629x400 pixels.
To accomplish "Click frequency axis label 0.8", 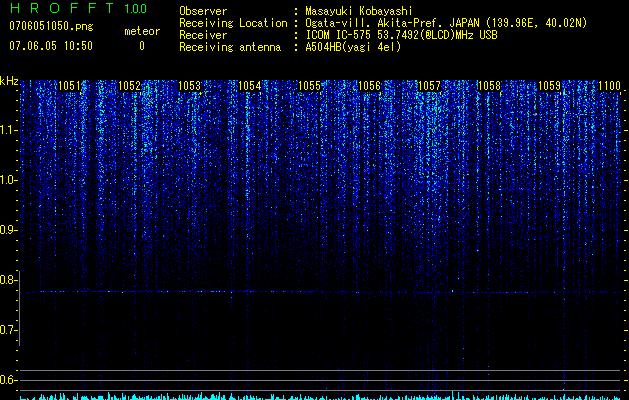I will pos(8,280).
